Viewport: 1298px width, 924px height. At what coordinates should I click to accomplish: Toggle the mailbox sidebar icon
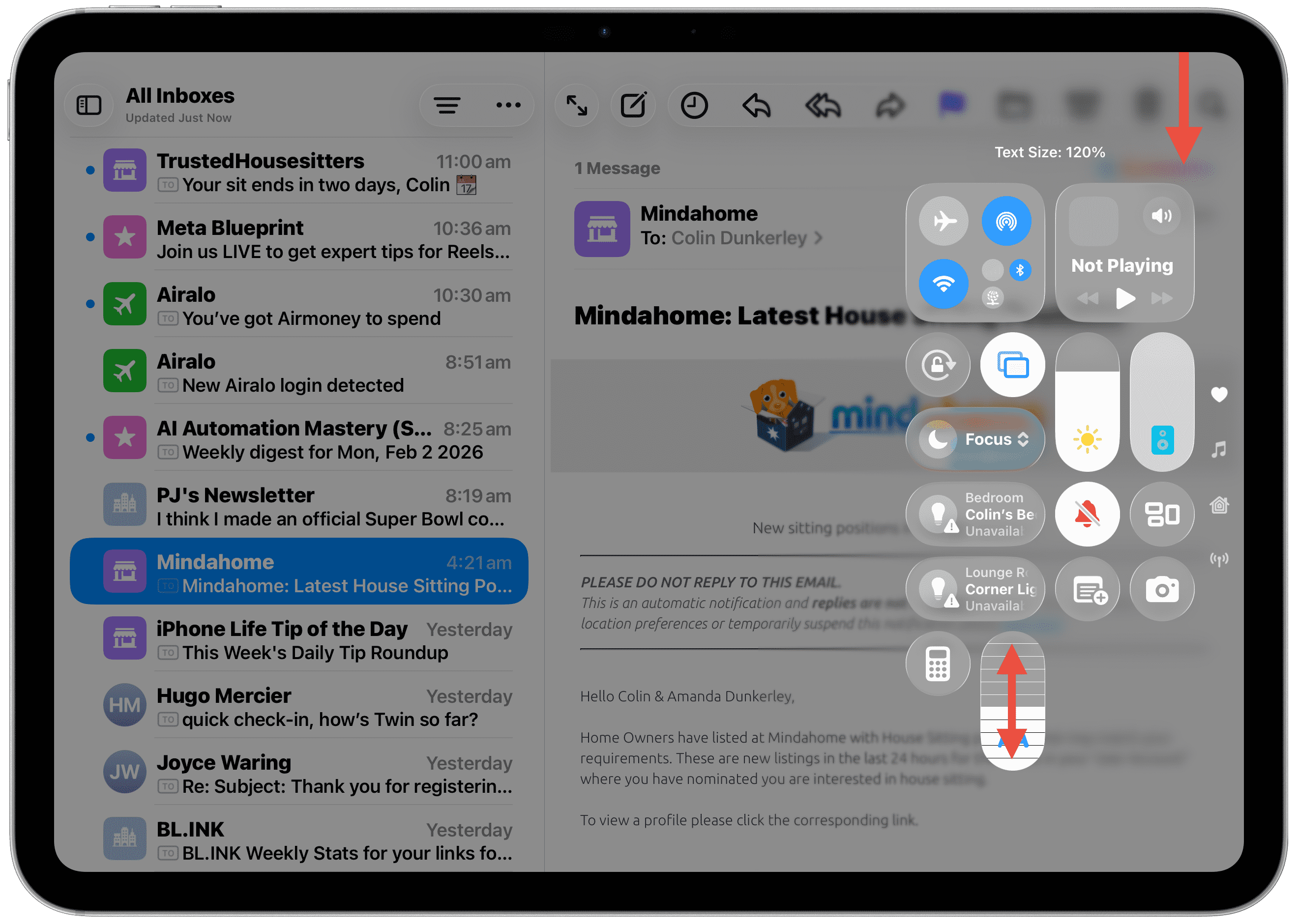pos(89,105)
